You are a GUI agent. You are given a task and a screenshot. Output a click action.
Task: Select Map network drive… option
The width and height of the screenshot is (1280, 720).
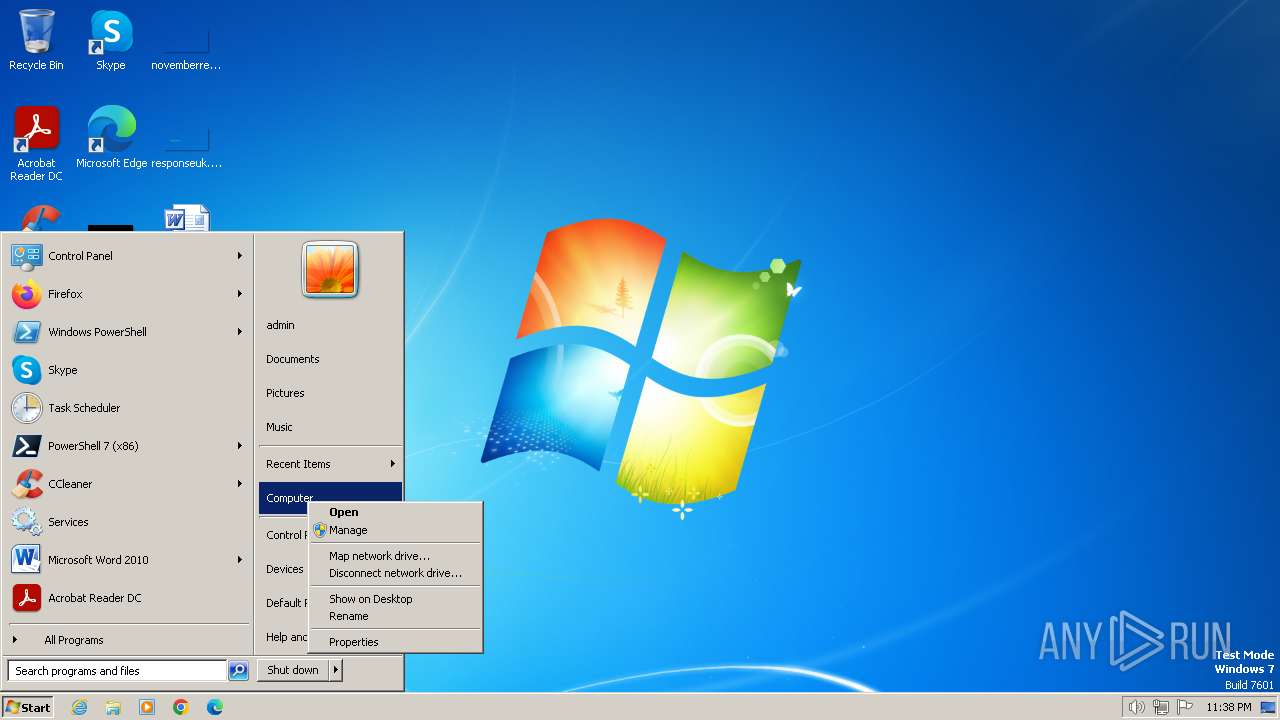pyautogui.click(x=395, y=556)
